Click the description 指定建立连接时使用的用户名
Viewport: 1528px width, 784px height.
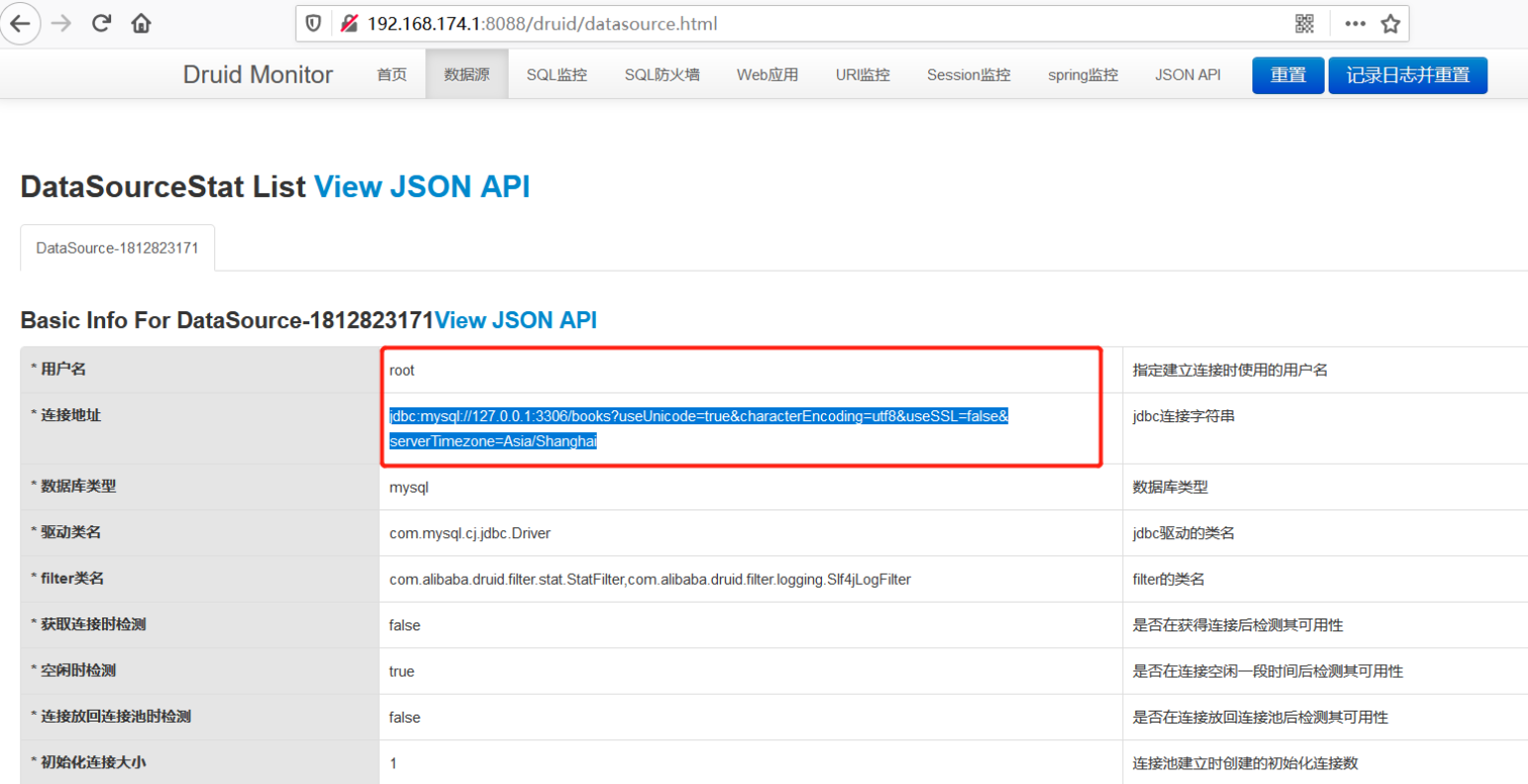pos(1231,370)
